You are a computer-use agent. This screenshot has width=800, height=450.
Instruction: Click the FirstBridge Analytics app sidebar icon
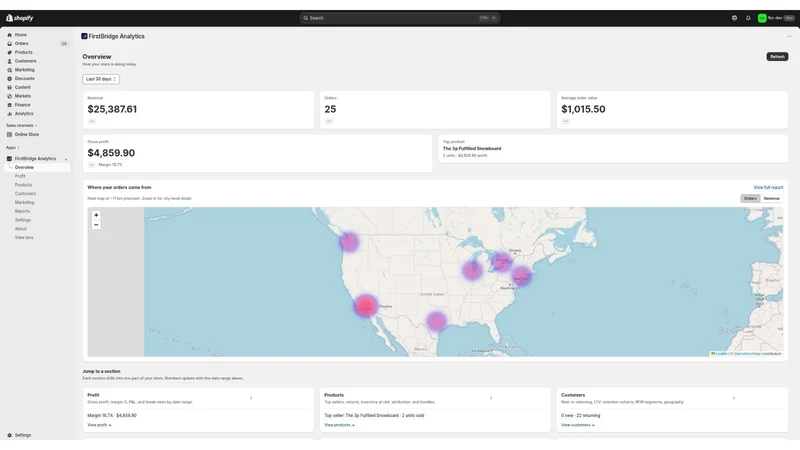pyautogui.click(x=9, y=159)
